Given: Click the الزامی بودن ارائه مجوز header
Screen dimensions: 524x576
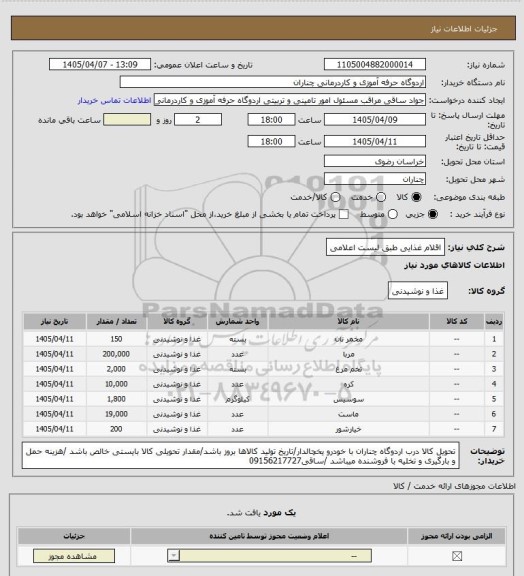Looking at the screenshot, I should (x=456, y=536).
